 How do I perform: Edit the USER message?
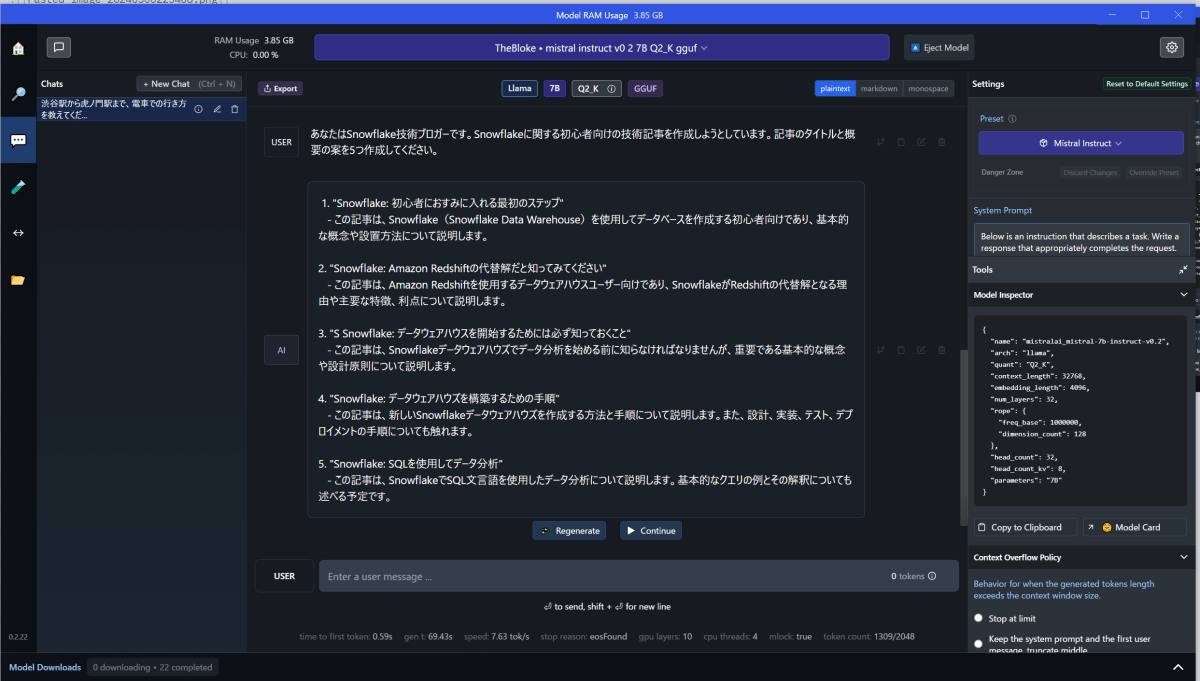click(921, 142)
